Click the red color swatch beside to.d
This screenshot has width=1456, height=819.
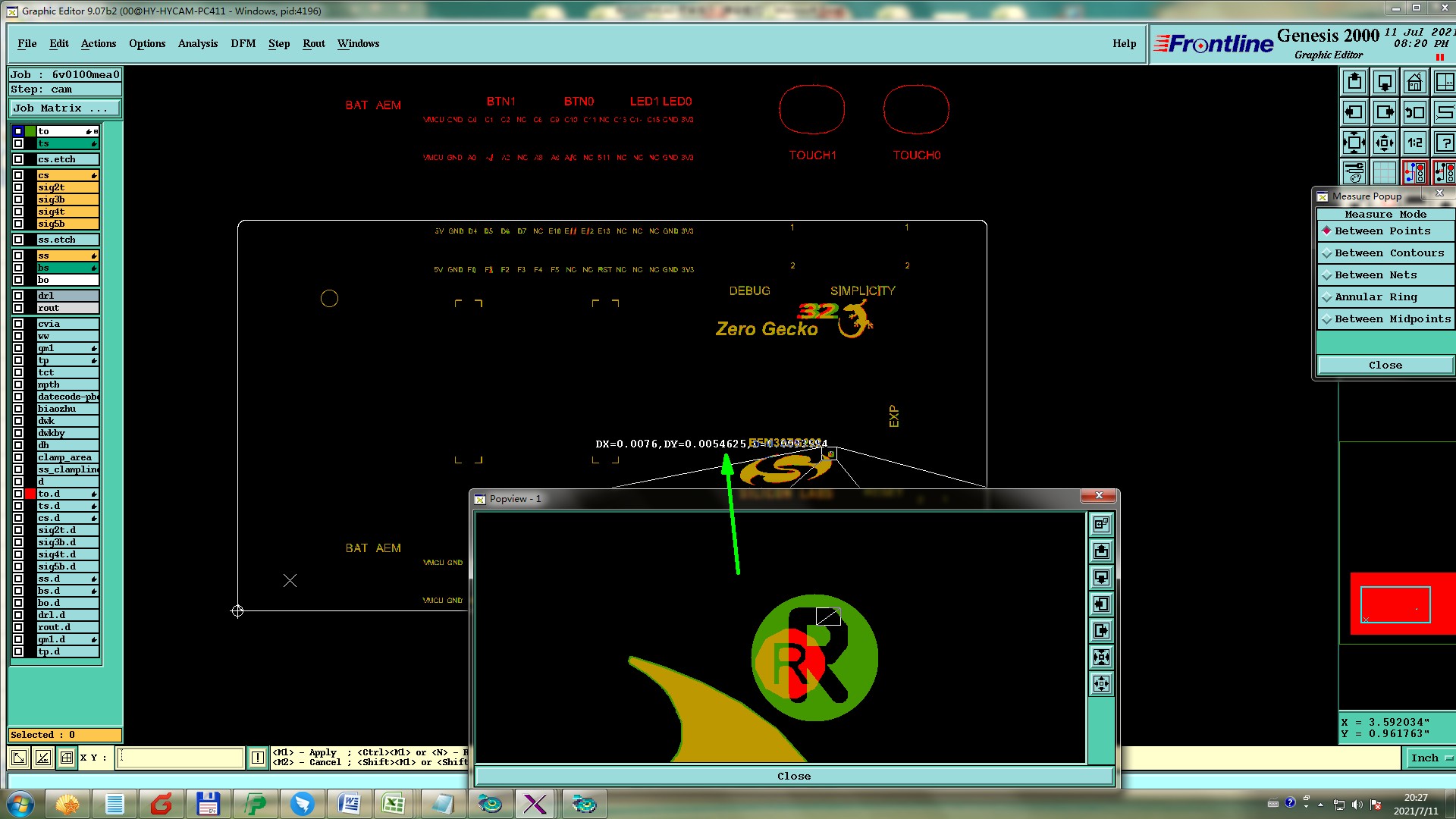tap(30, 494)
